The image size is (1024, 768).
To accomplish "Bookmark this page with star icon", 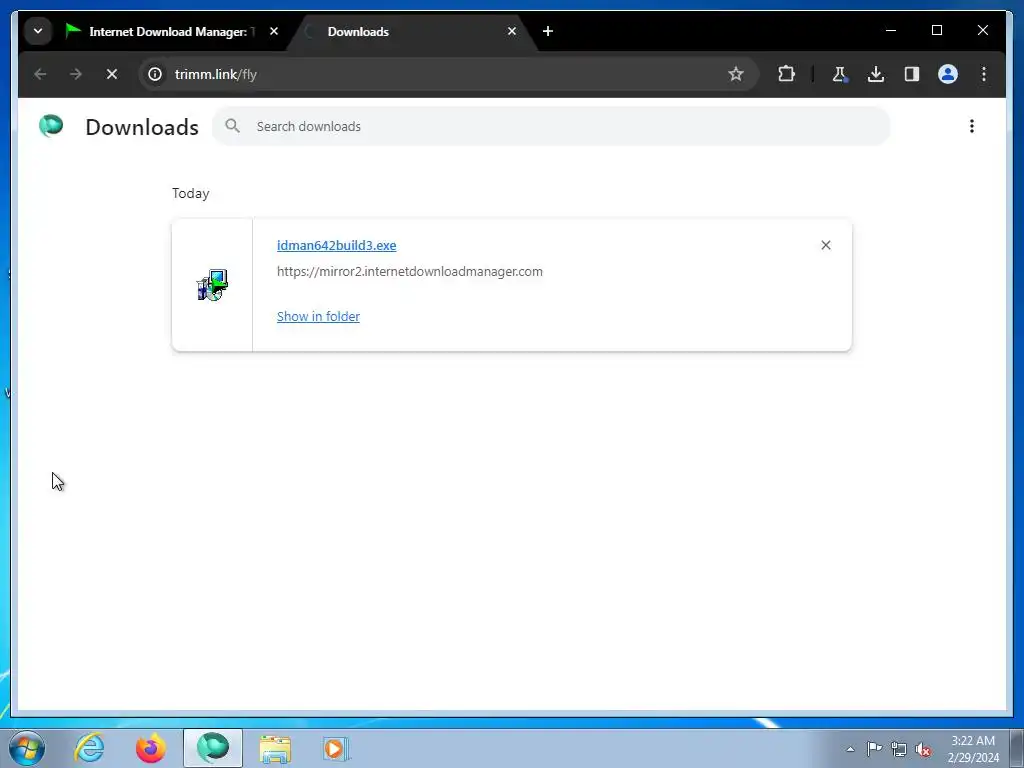I will [736, 74].
